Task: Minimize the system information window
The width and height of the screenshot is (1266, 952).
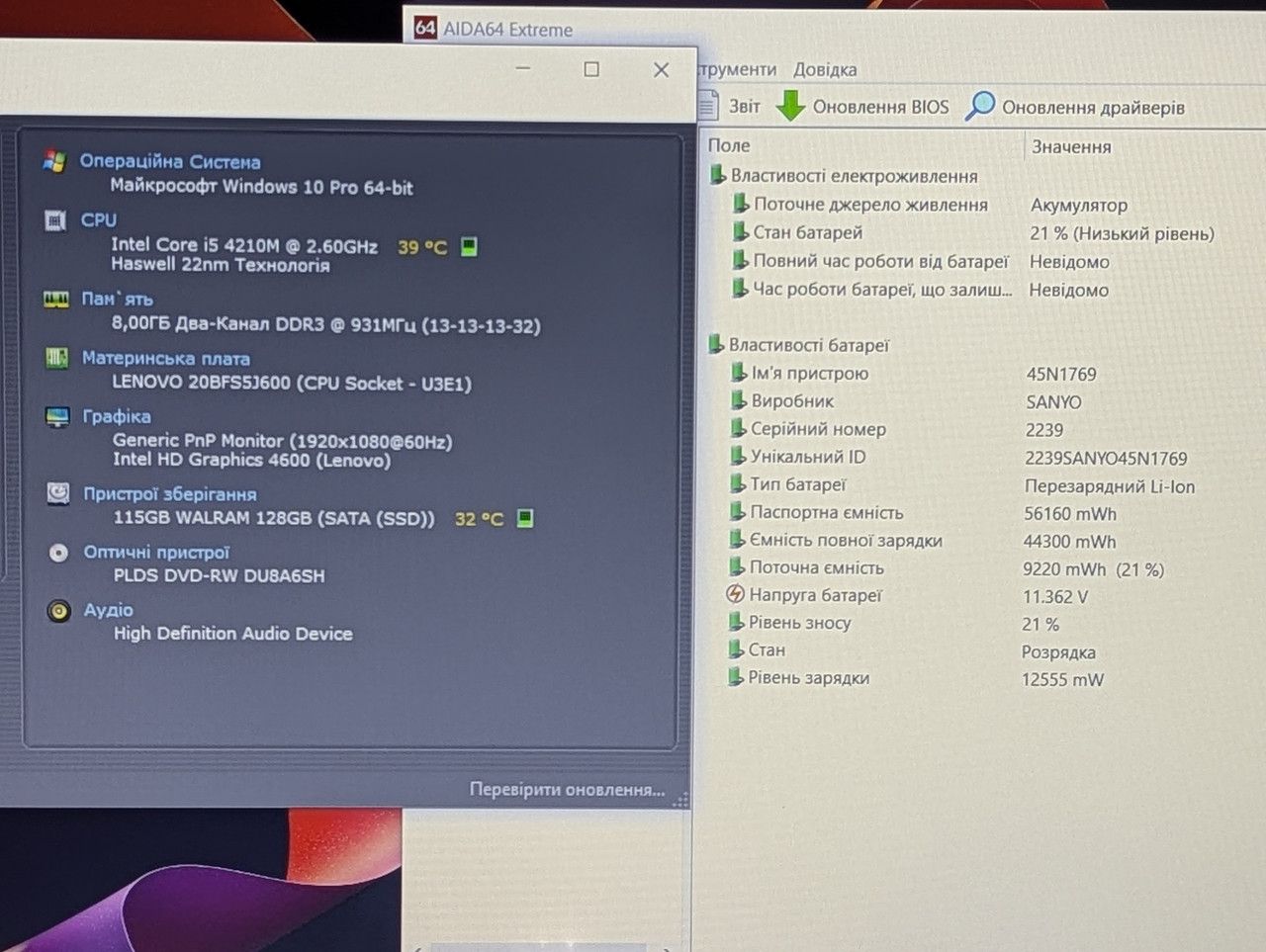Action: coord(523,68)
